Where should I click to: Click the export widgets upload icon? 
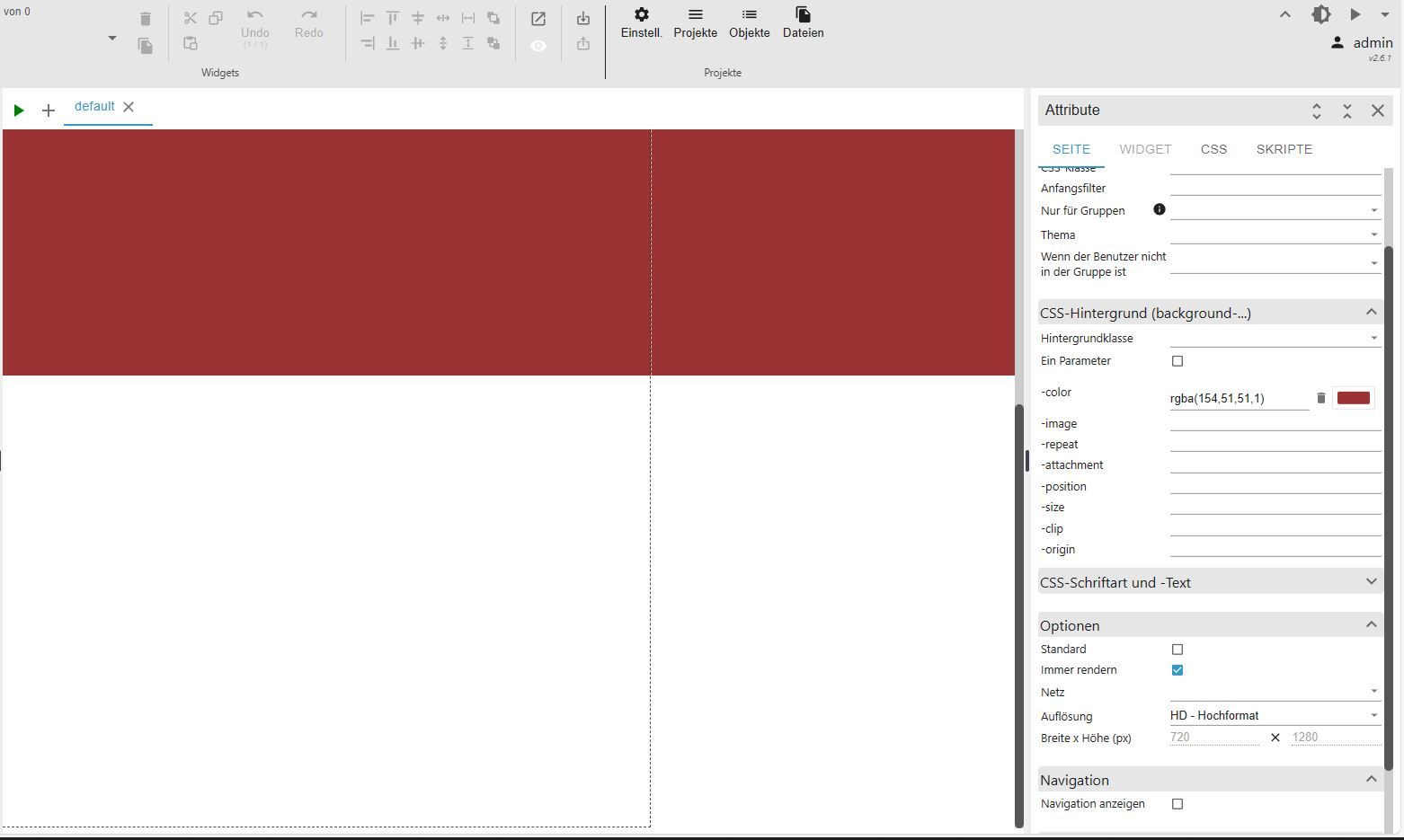pyautogui.click(x=583, y=44)
